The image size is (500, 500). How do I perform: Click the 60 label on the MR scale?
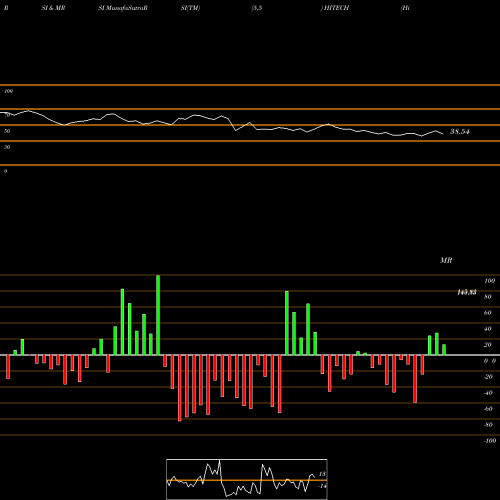coord(488,313)
